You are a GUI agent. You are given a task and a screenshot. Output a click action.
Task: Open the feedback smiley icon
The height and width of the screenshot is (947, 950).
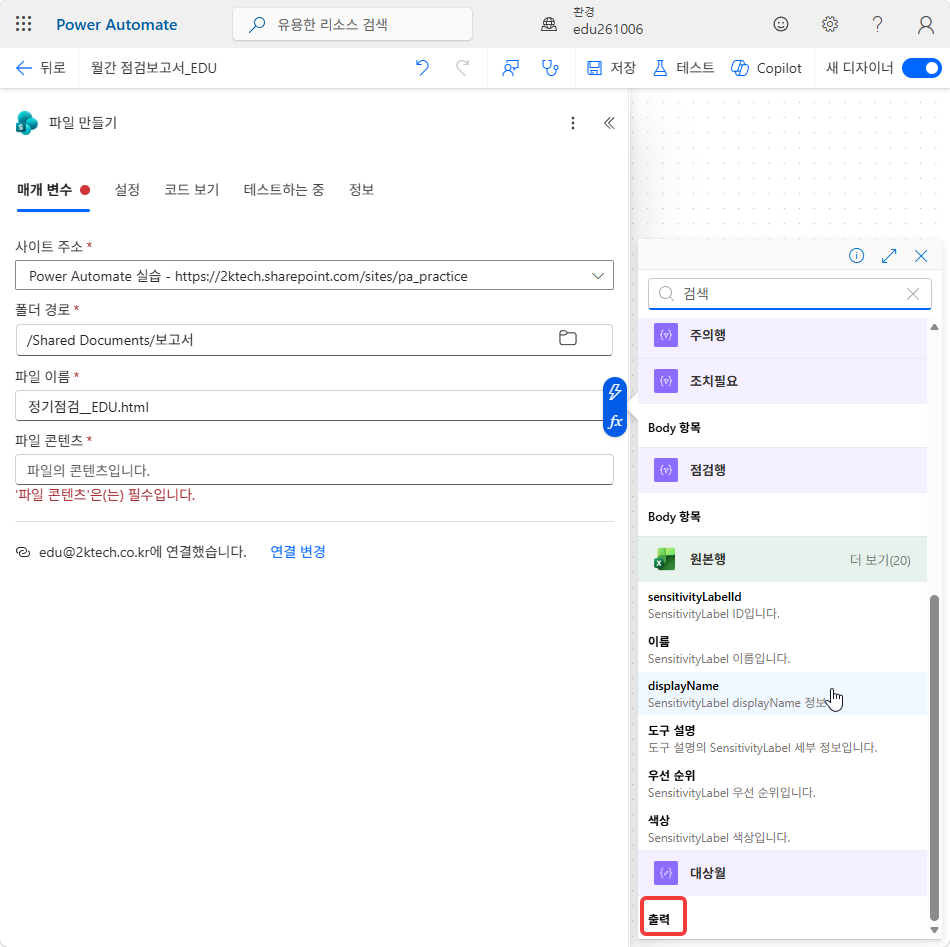pyautogui.click(x=781, y=24)
